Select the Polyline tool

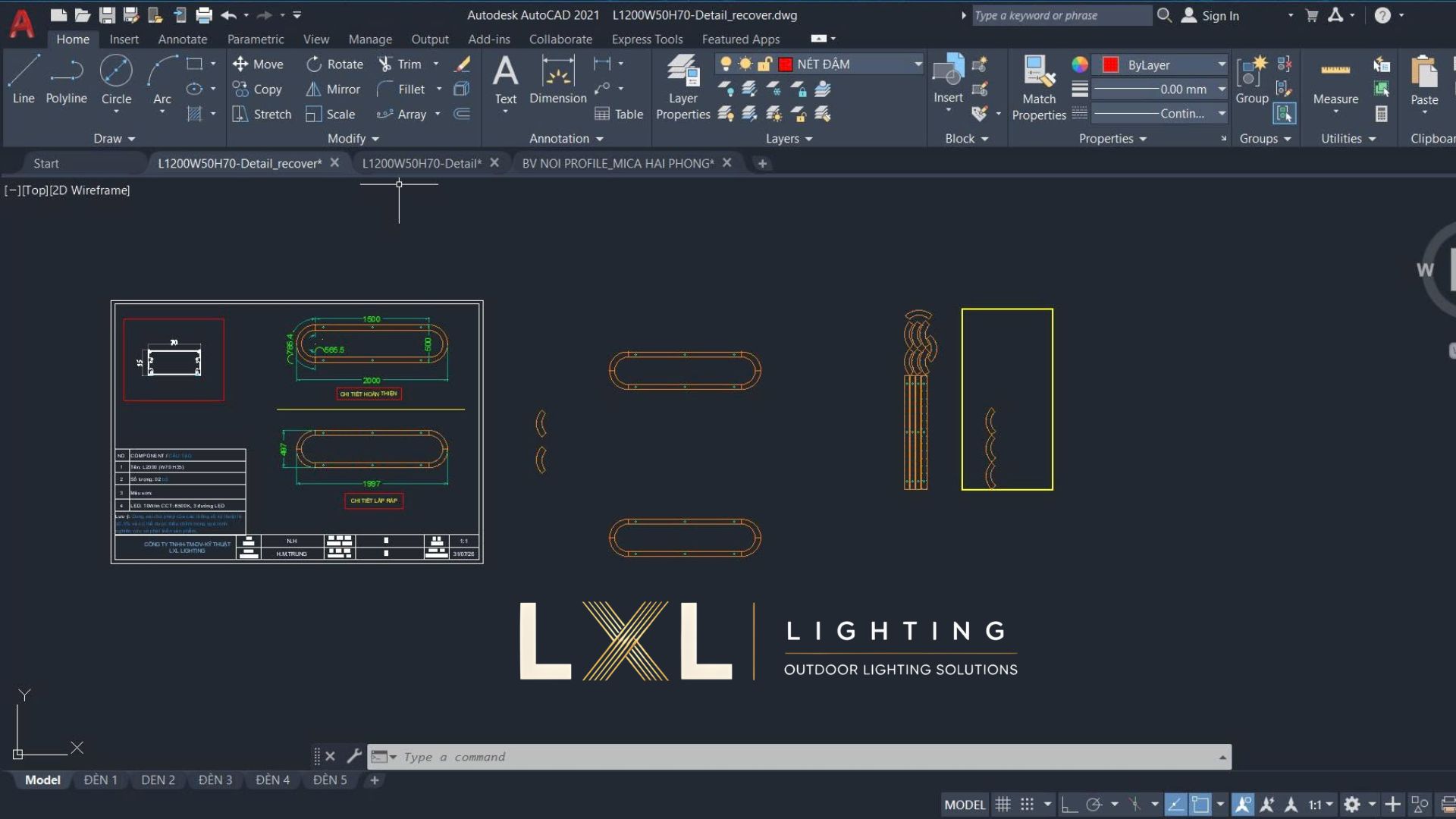point(66,80)
